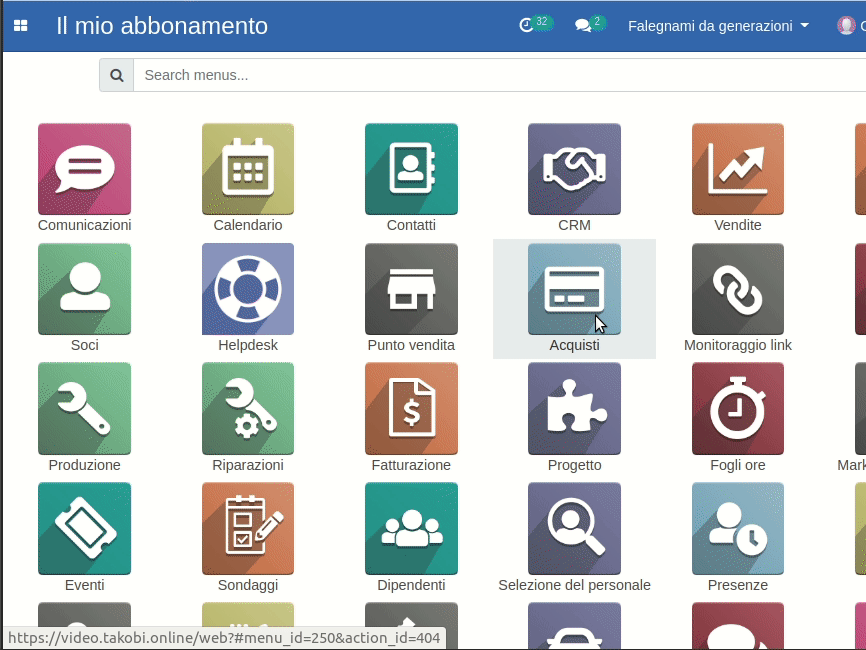Launch the Progetto puzzle app
Viewport: 866px width, 650px height.
(x=574, y=409)
